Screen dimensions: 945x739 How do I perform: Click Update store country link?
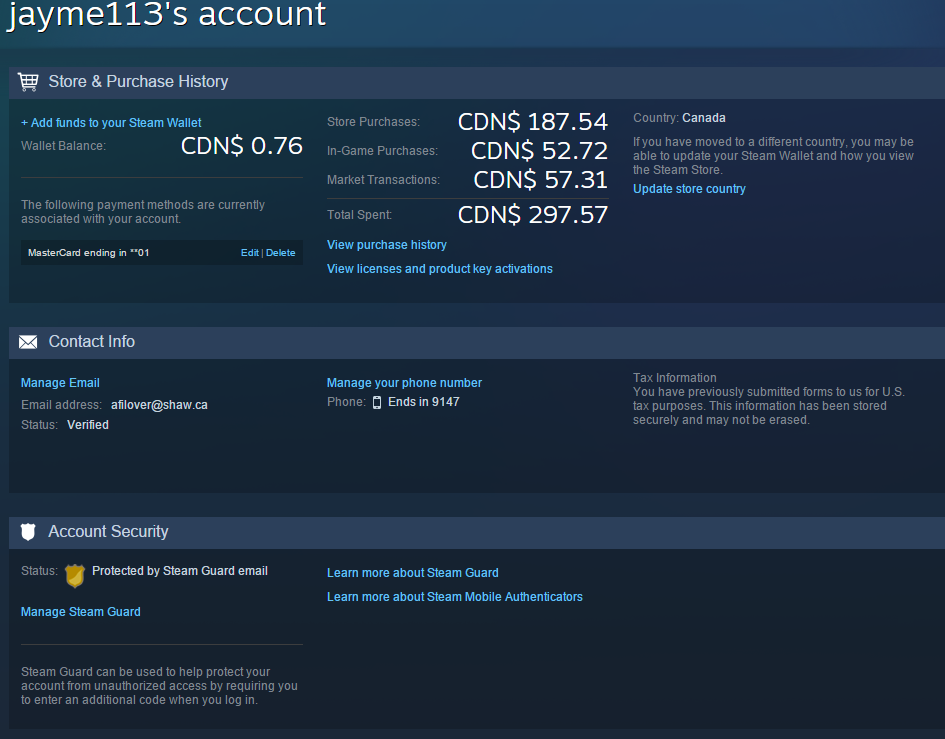click(689, 189)
